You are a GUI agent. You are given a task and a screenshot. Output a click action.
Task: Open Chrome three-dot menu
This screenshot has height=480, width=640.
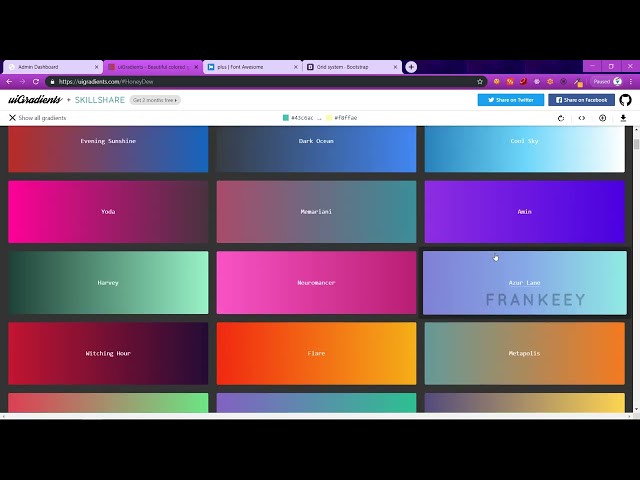click(x=631, y=82)
